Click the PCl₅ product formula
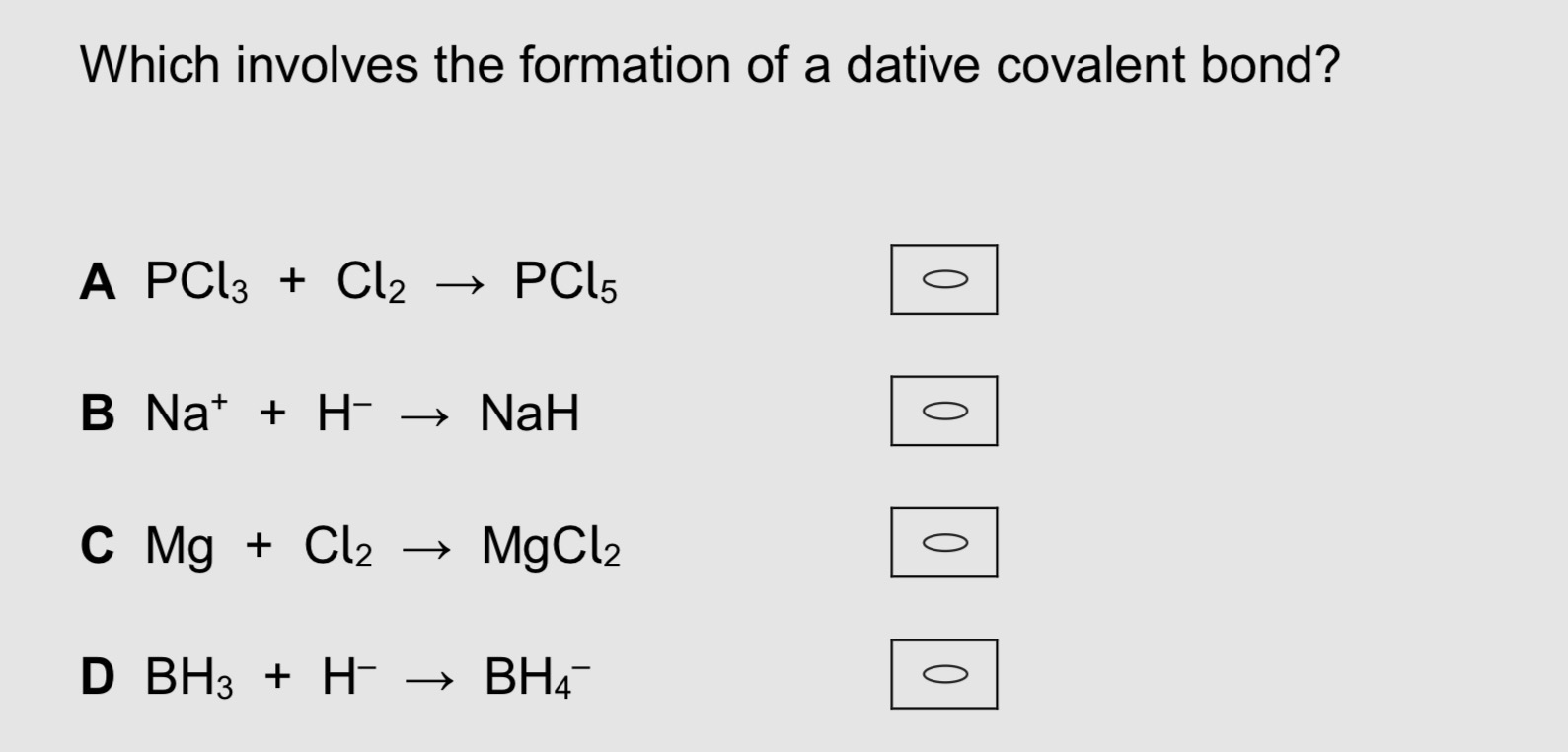 (x=565, y=283)
